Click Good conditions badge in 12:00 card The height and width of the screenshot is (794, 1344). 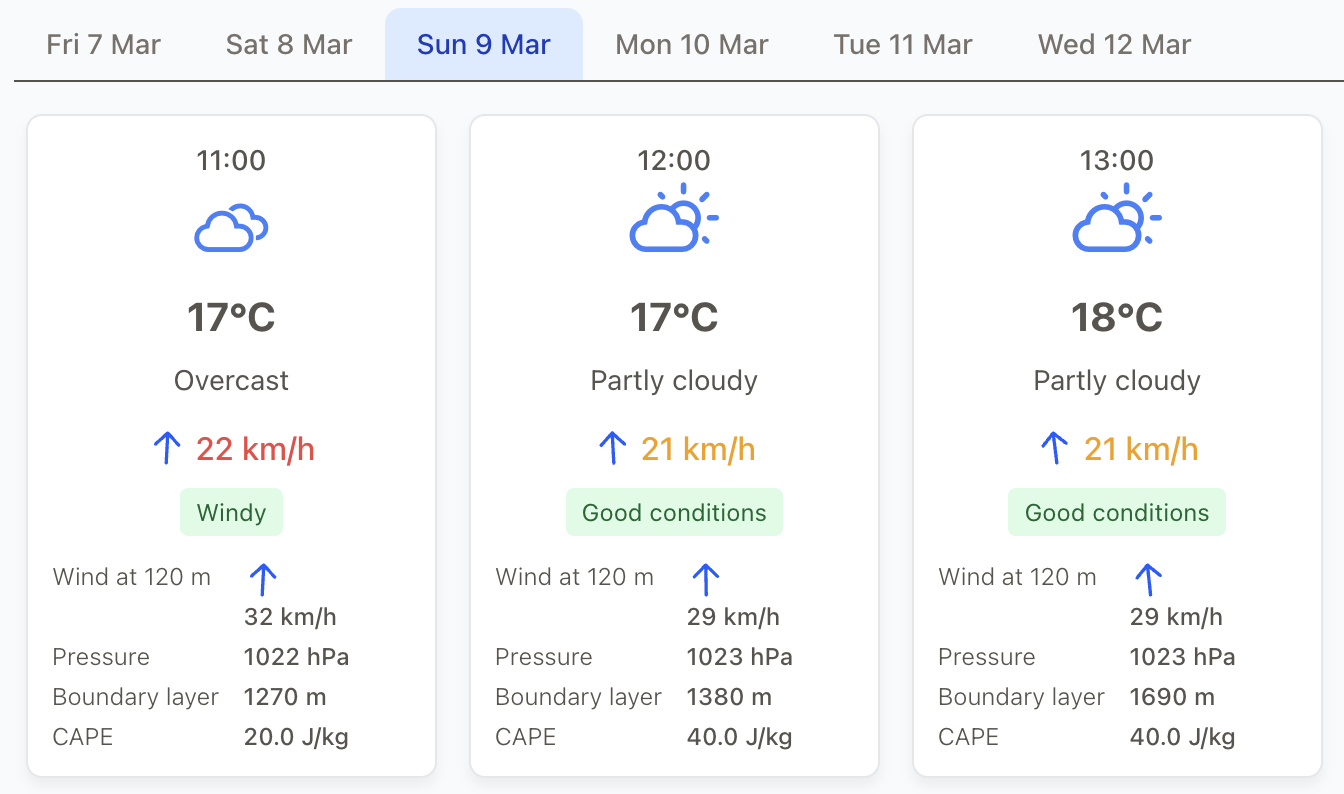tap(674, 513)
